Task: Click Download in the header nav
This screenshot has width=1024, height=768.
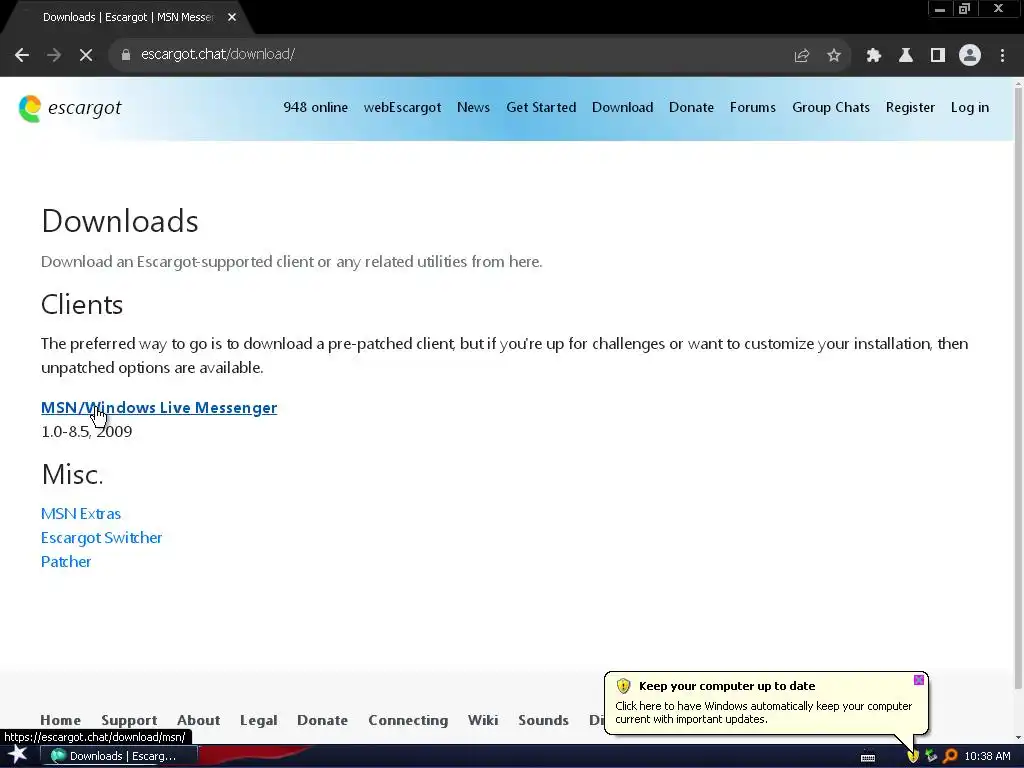Action: (622, 107)
